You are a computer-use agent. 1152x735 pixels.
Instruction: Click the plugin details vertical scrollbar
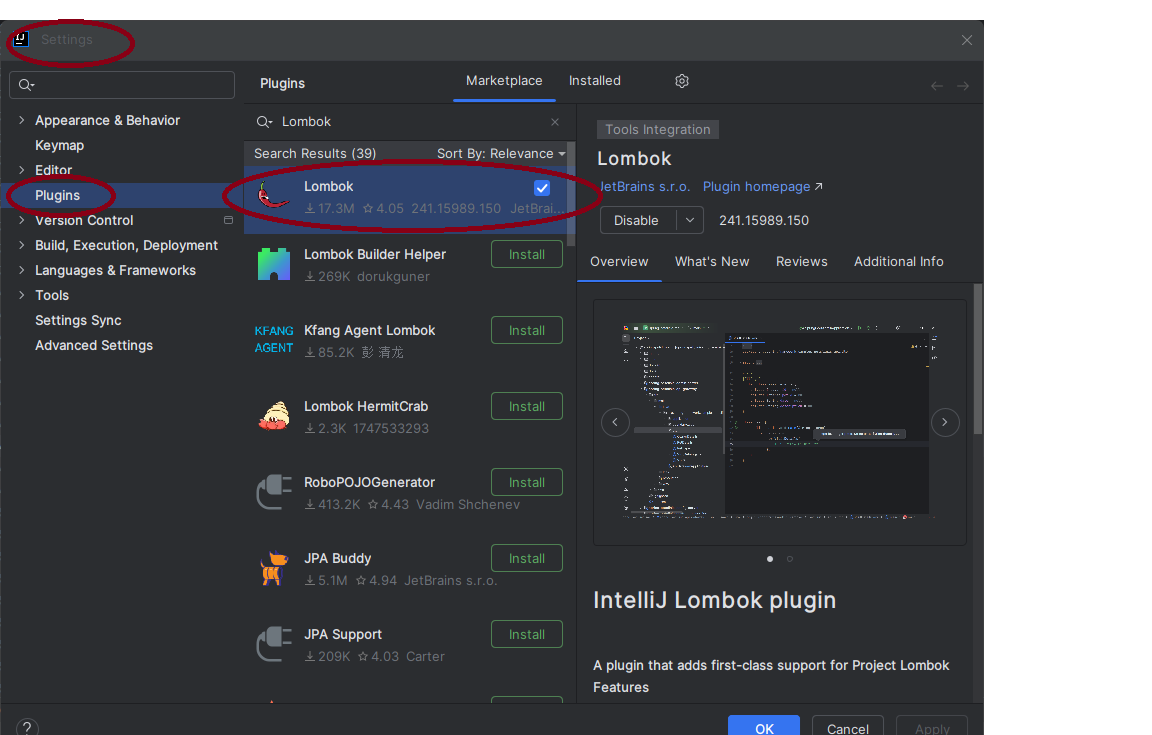(x=977, y=359)
